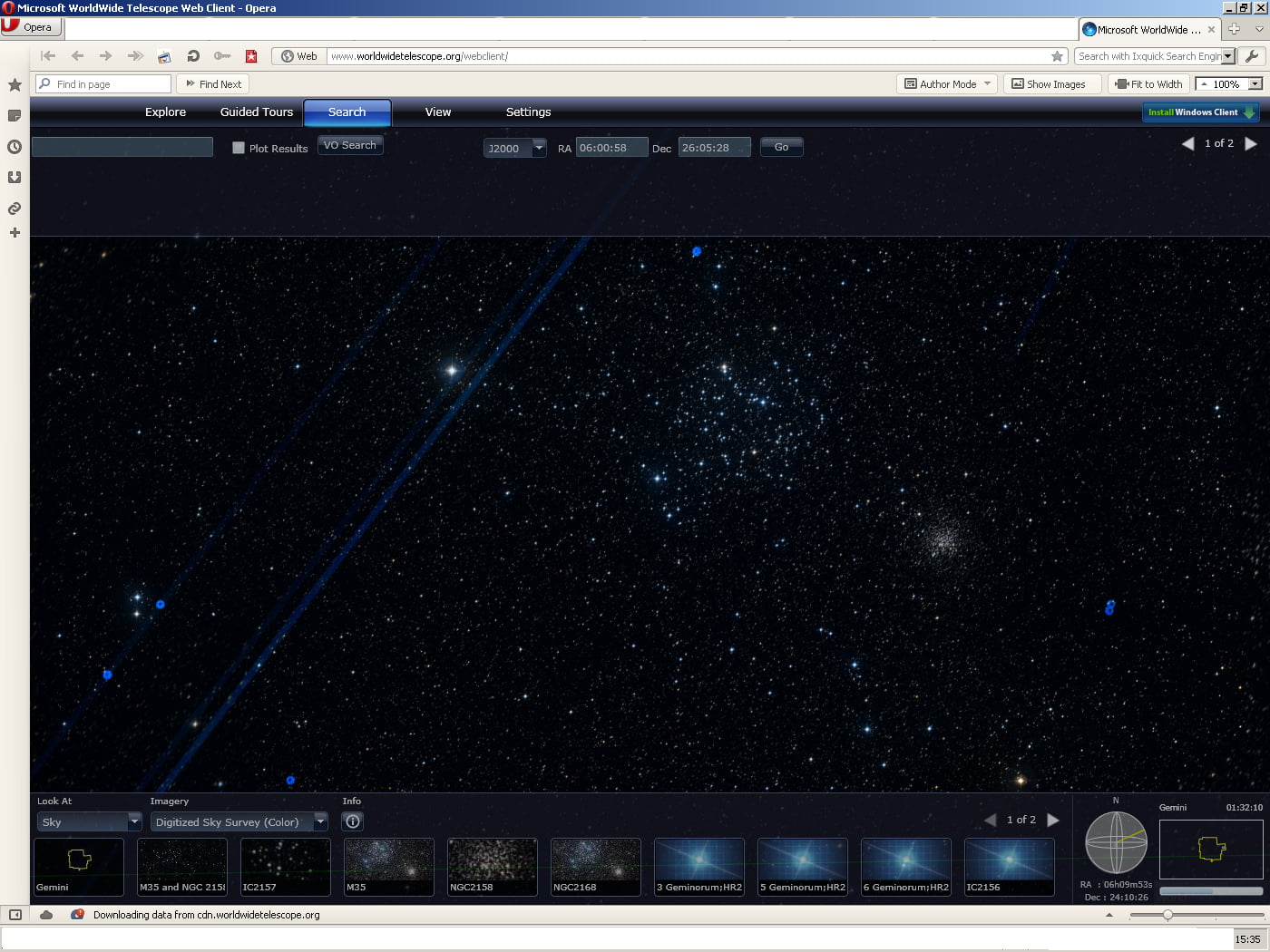1270x952 pixels.
Task: Open the 100% zoom dropdown
Action: 1255,84
